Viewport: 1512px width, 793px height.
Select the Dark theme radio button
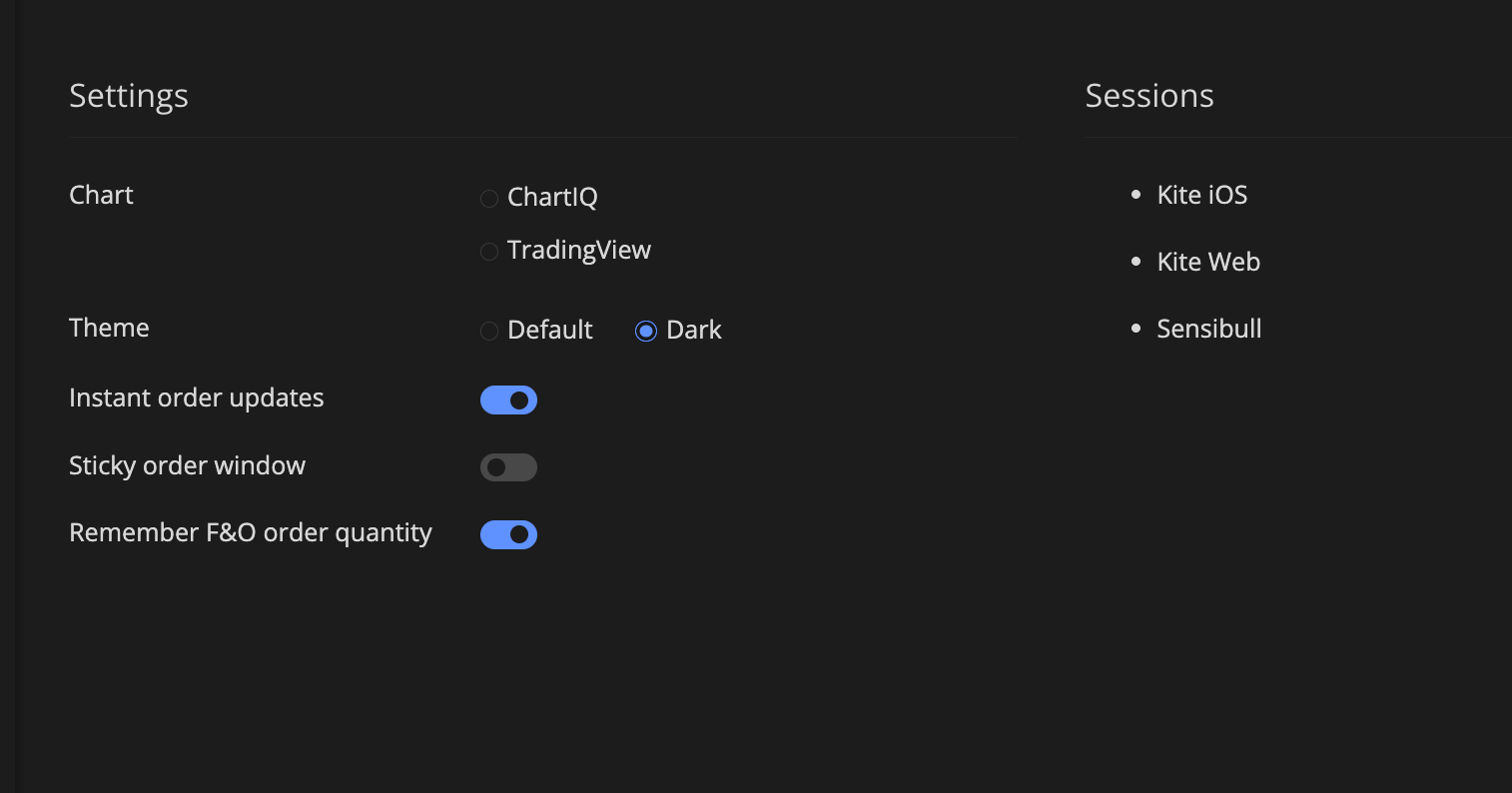tap(646, 332)
